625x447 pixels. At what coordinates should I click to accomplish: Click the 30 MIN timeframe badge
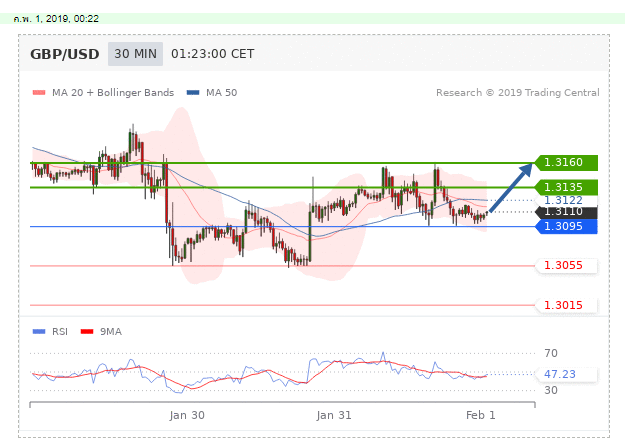[135, 54]
